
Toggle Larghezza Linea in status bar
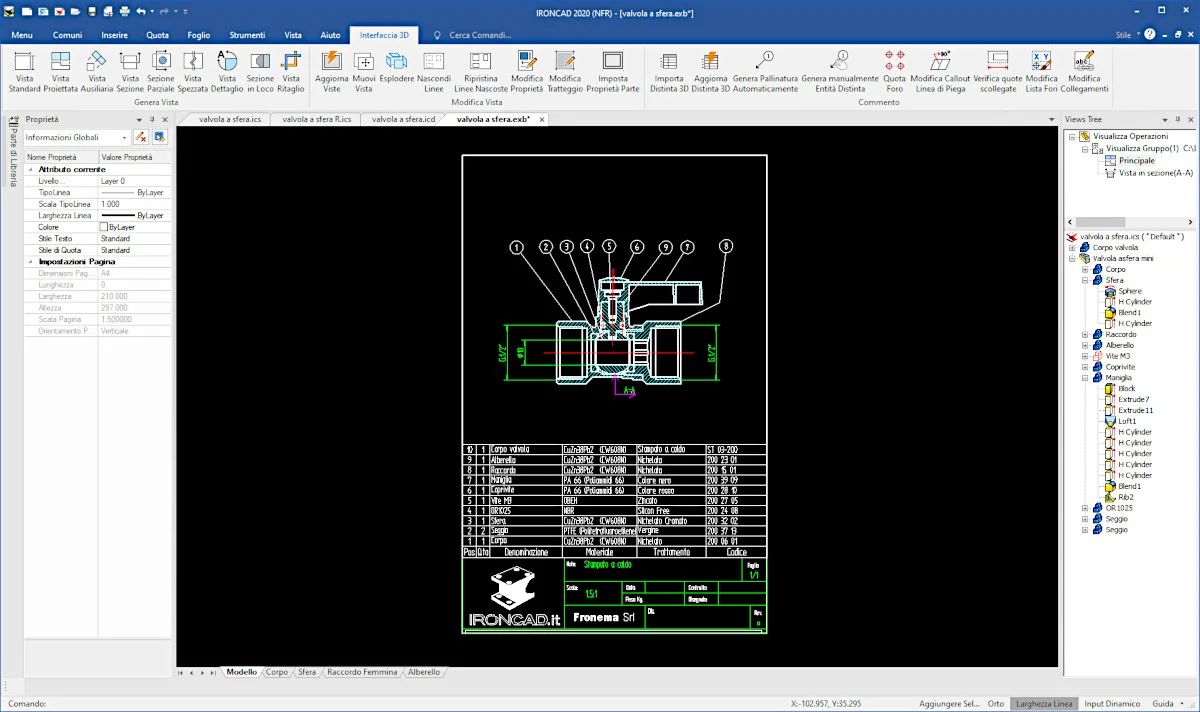tap(1044, 704)
